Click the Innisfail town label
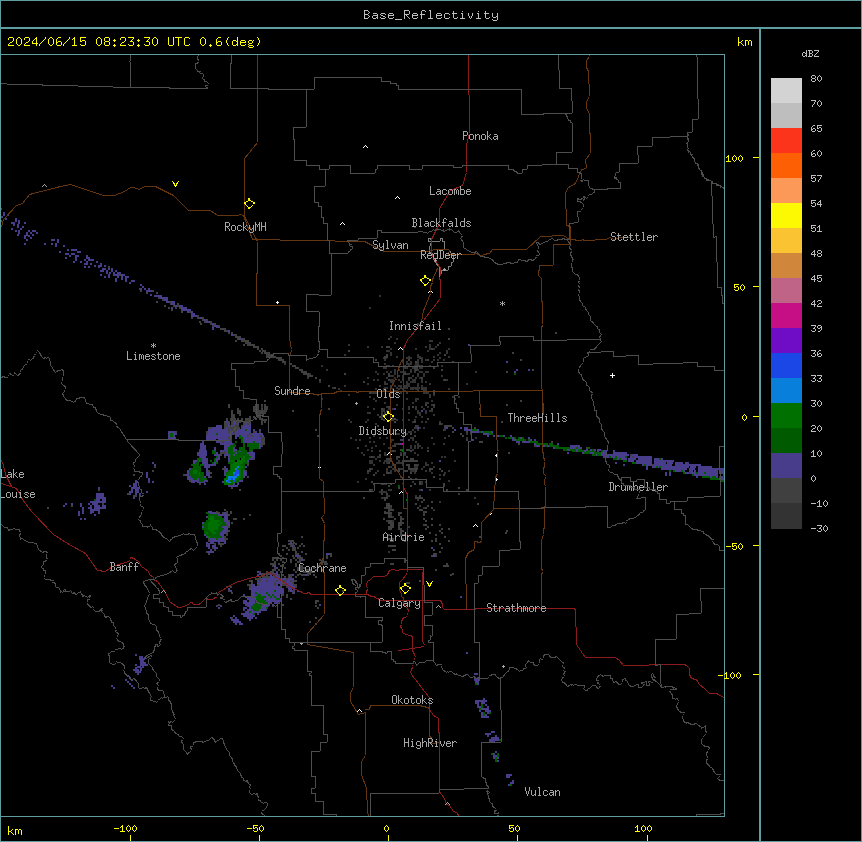862x842 pixels. 415,326
